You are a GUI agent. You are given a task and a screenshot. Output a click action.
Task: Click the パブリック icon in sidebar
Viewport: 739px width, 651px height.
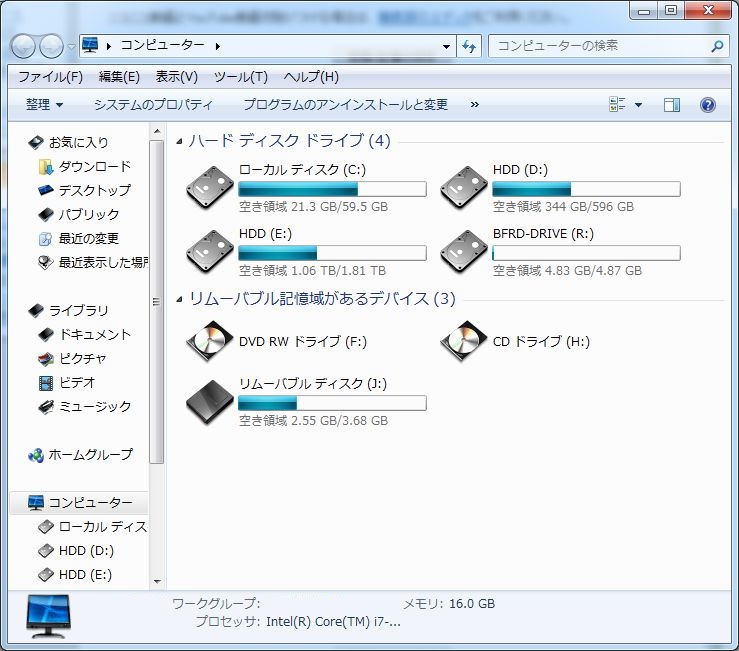click(x=46, y=214)
